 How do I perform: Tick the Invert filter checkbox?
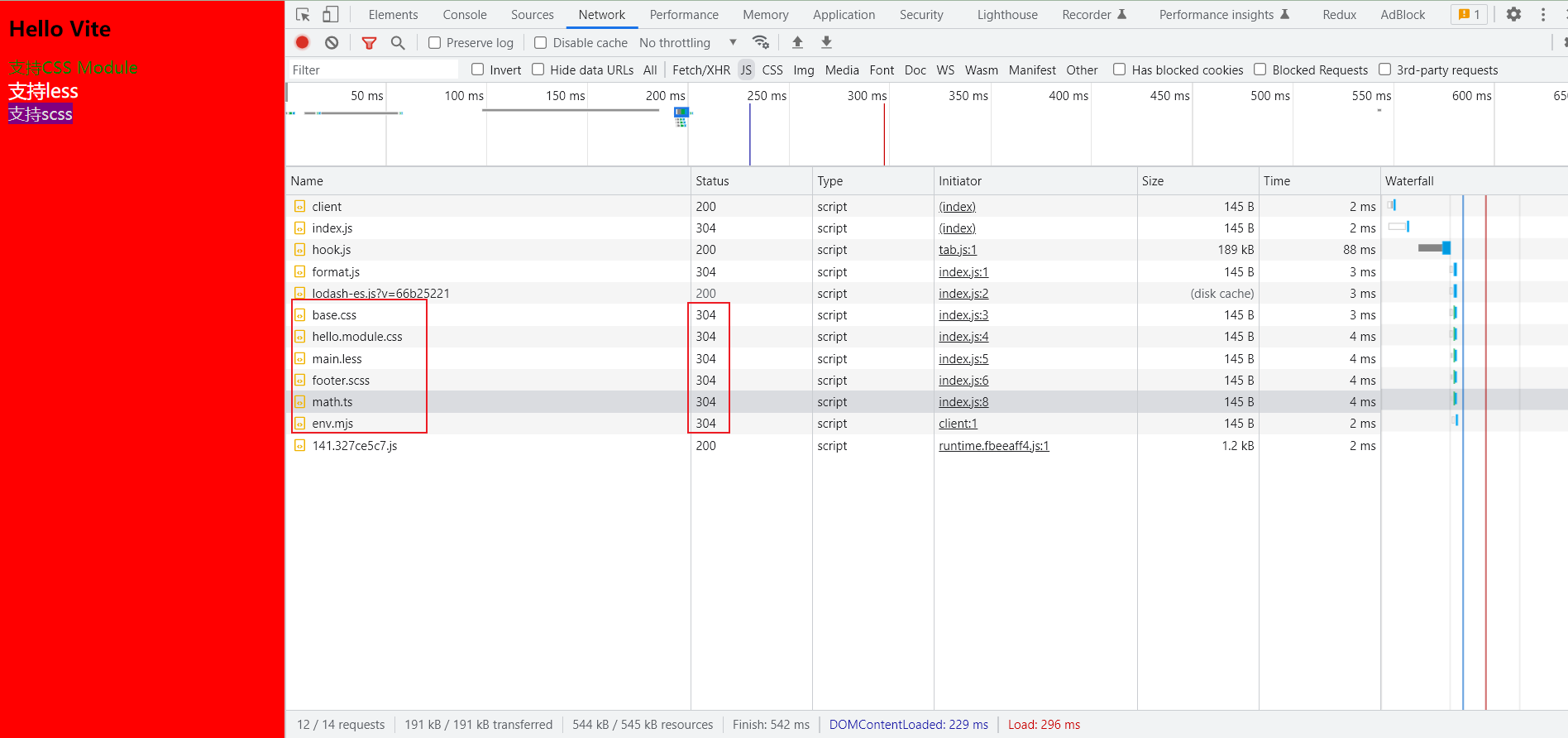477,69
